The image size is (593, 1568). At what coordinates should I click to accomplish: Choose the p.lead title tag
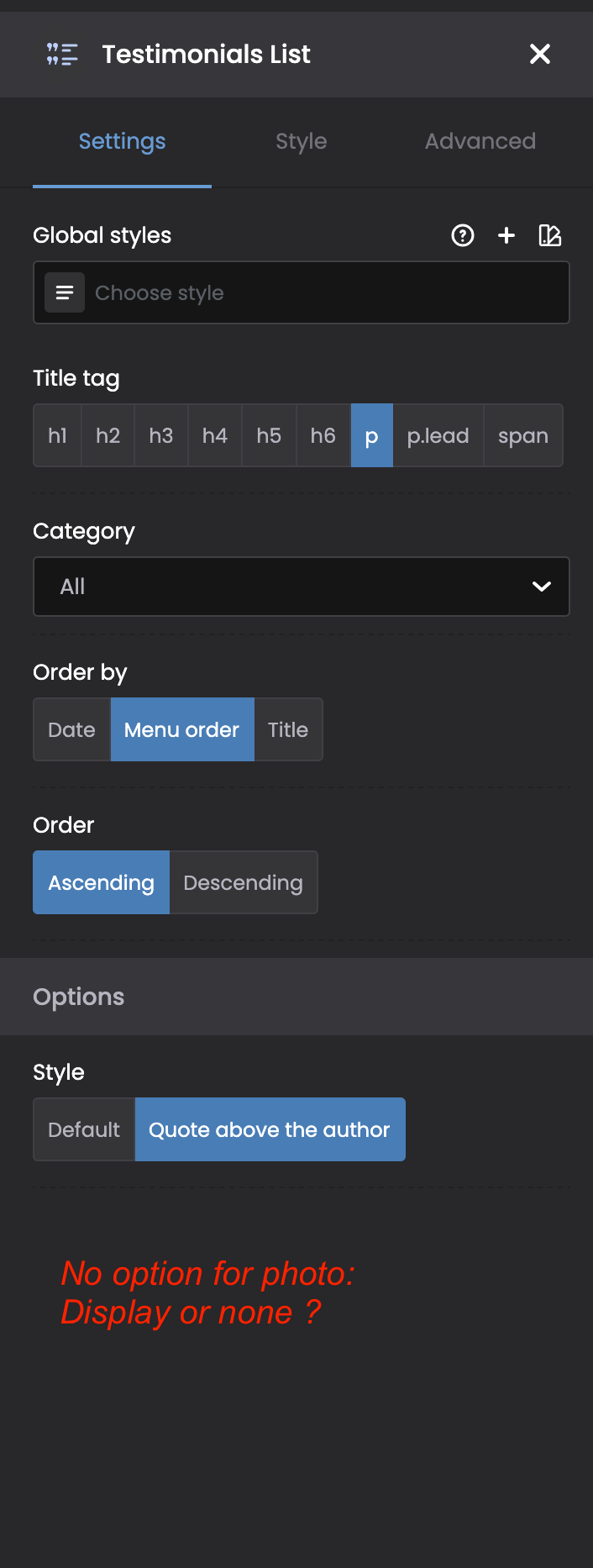(x=438, y=435)
